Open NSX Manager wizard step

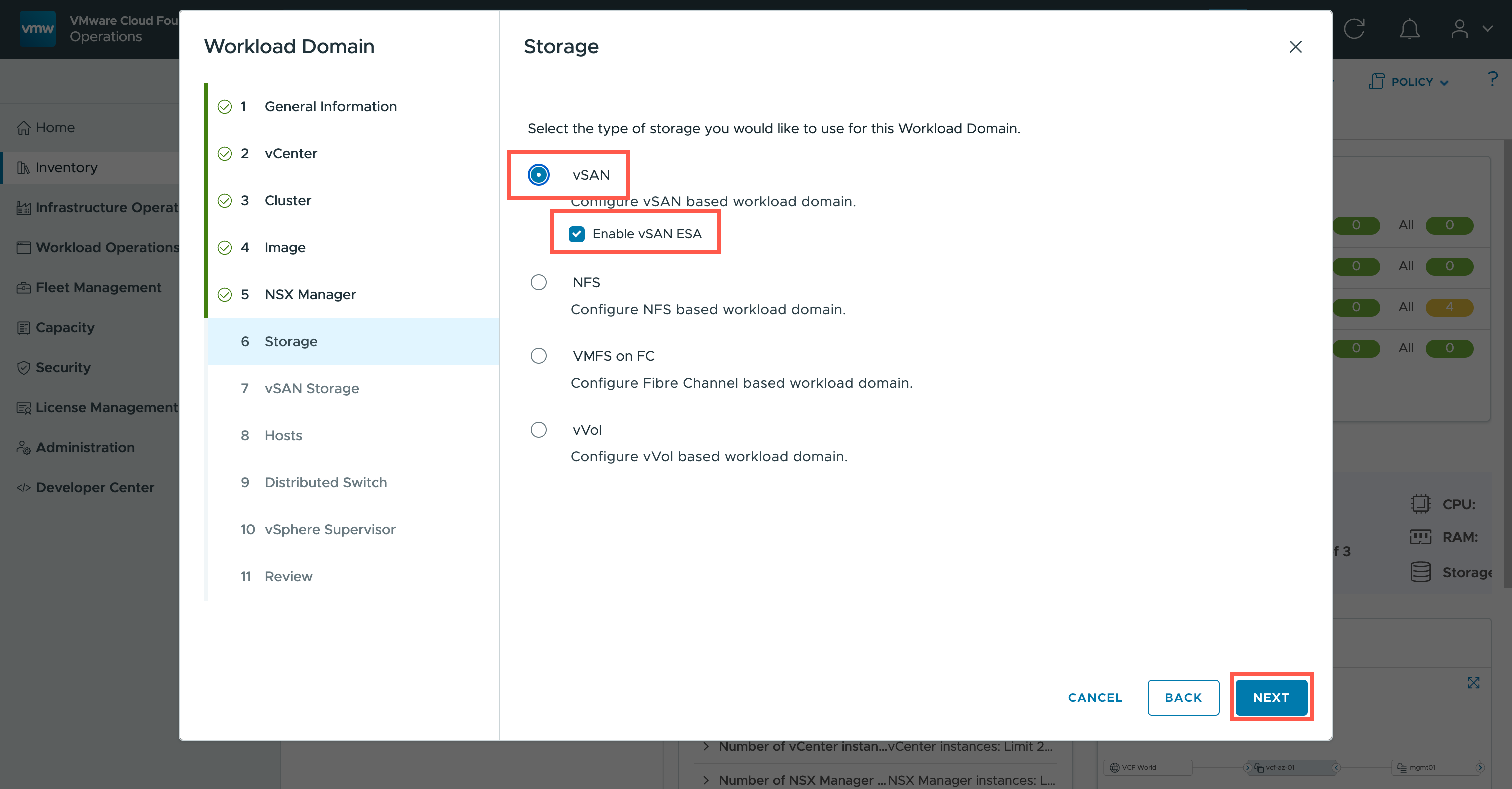[x=310, y=294]
